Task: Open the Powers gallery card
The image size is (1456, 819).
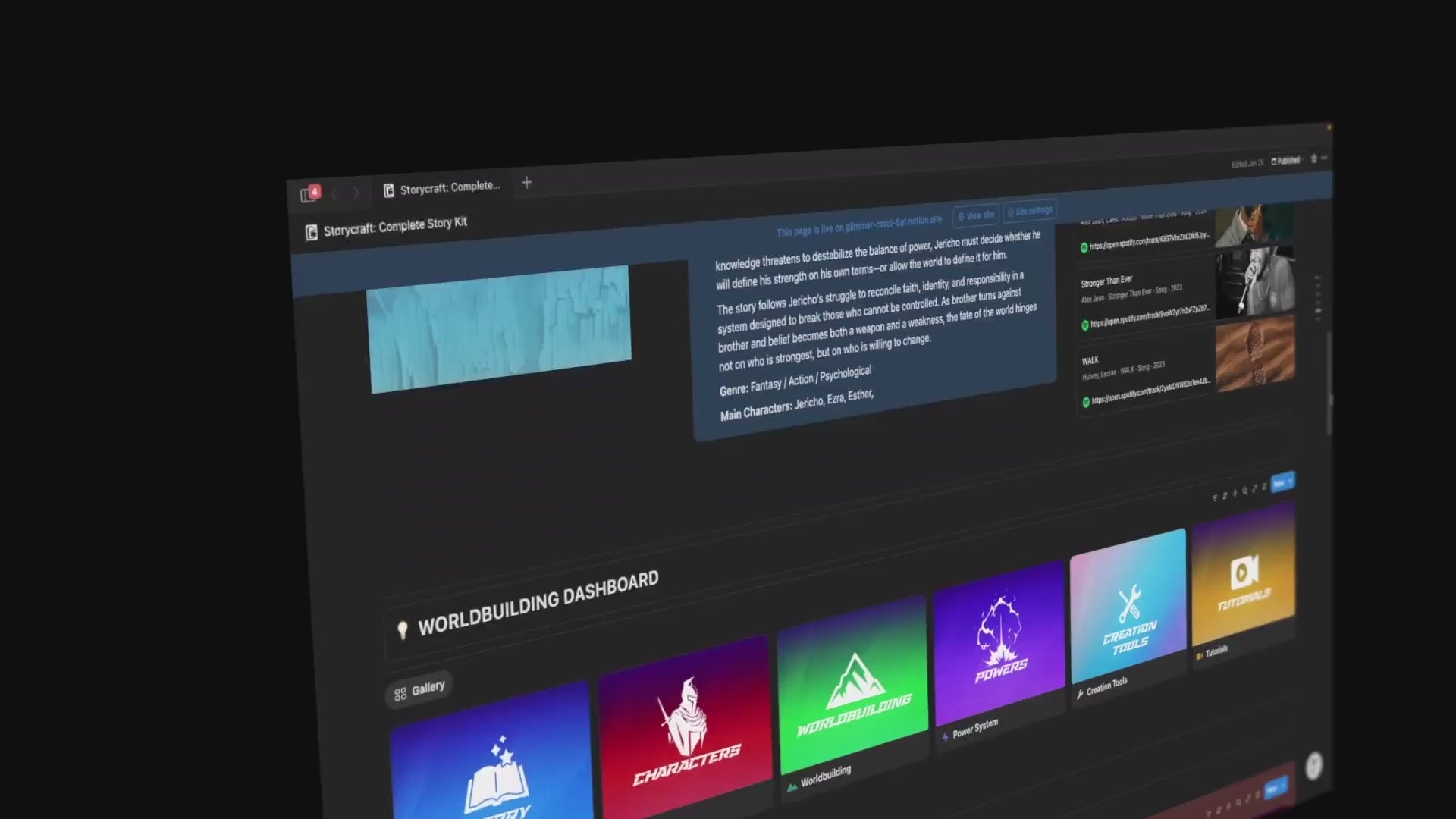Action: pos(1000,641)
